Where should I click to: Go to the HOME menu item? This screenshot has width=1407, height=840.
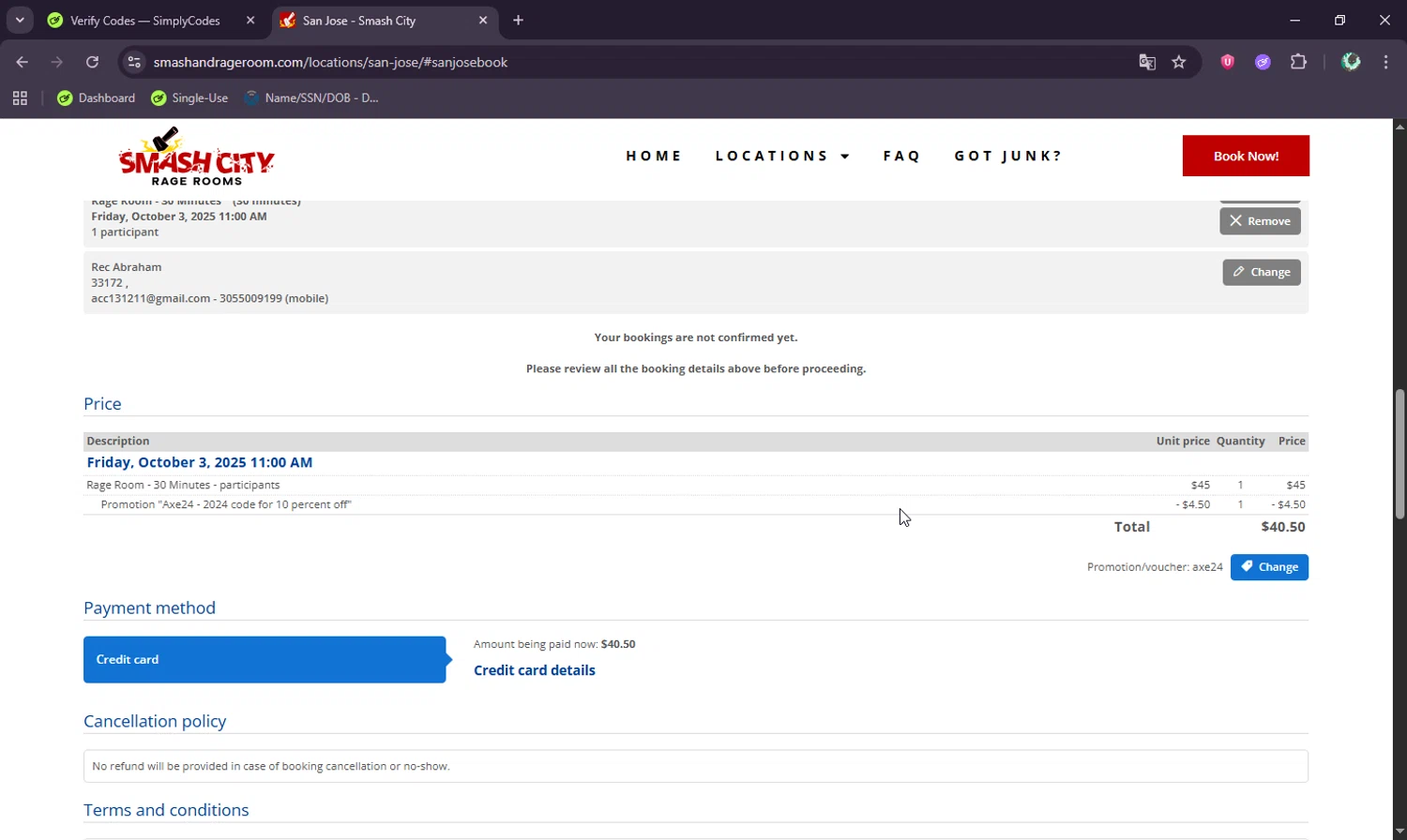[x=654, y=156]
